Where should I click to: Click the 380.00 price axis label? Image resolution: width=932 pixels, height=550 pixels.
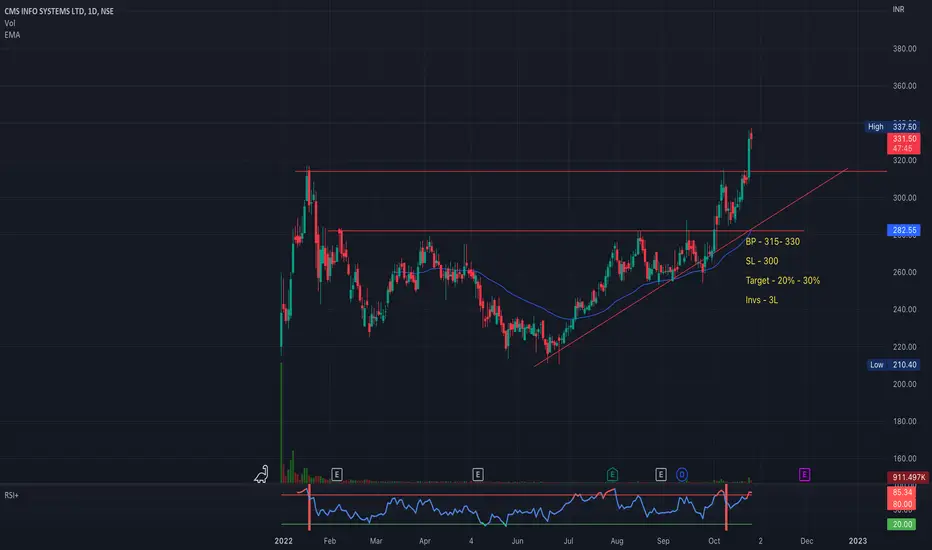click(904, 49)
